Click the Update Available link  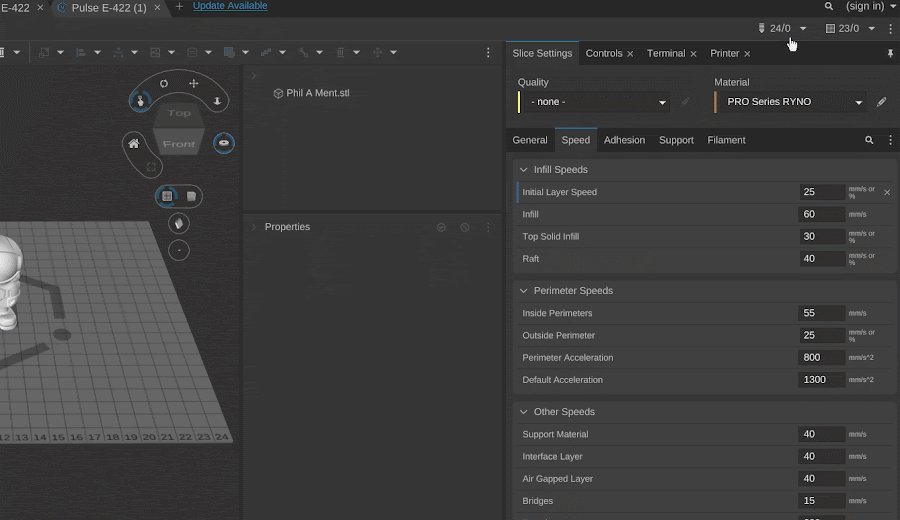point(230,6)
